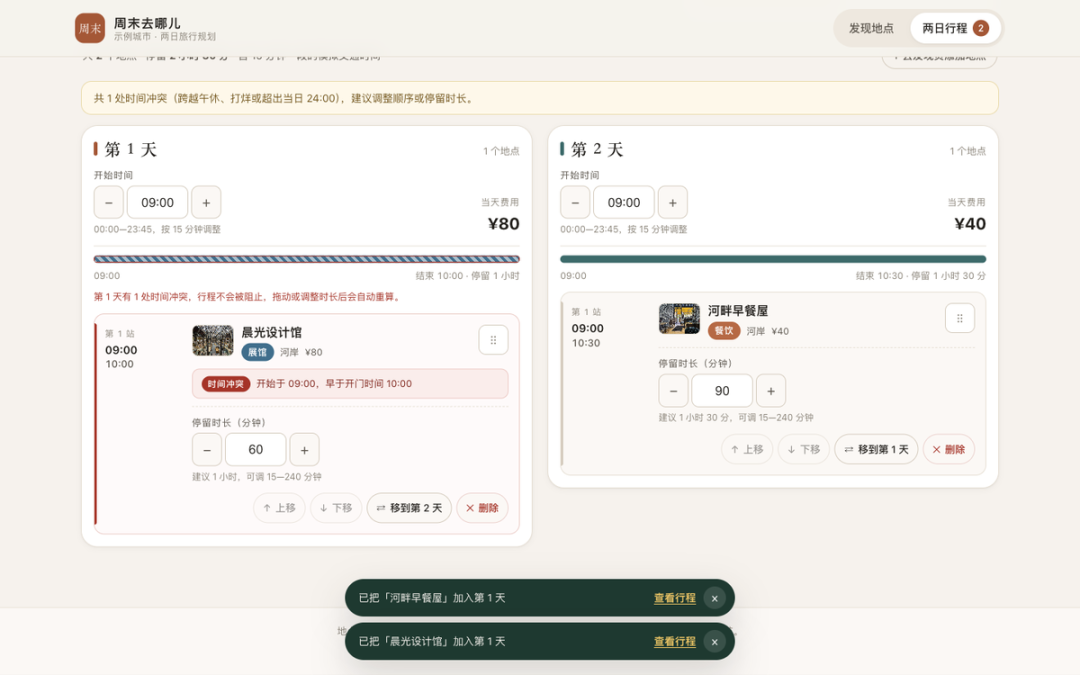
Task: Increase Day 2 start time with plus
Action: 673,202
